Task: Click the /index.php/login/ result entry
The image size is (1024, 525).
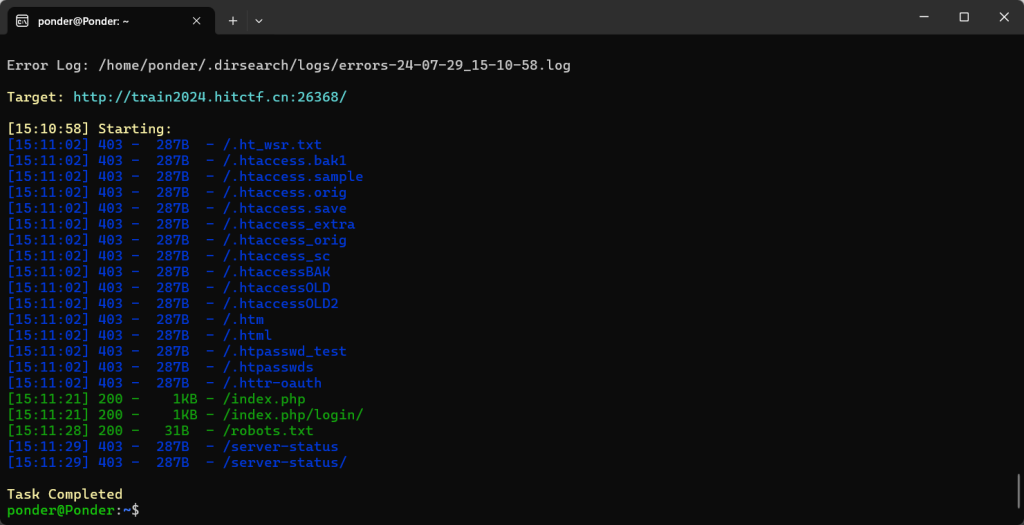Action: tap(293, 415)
